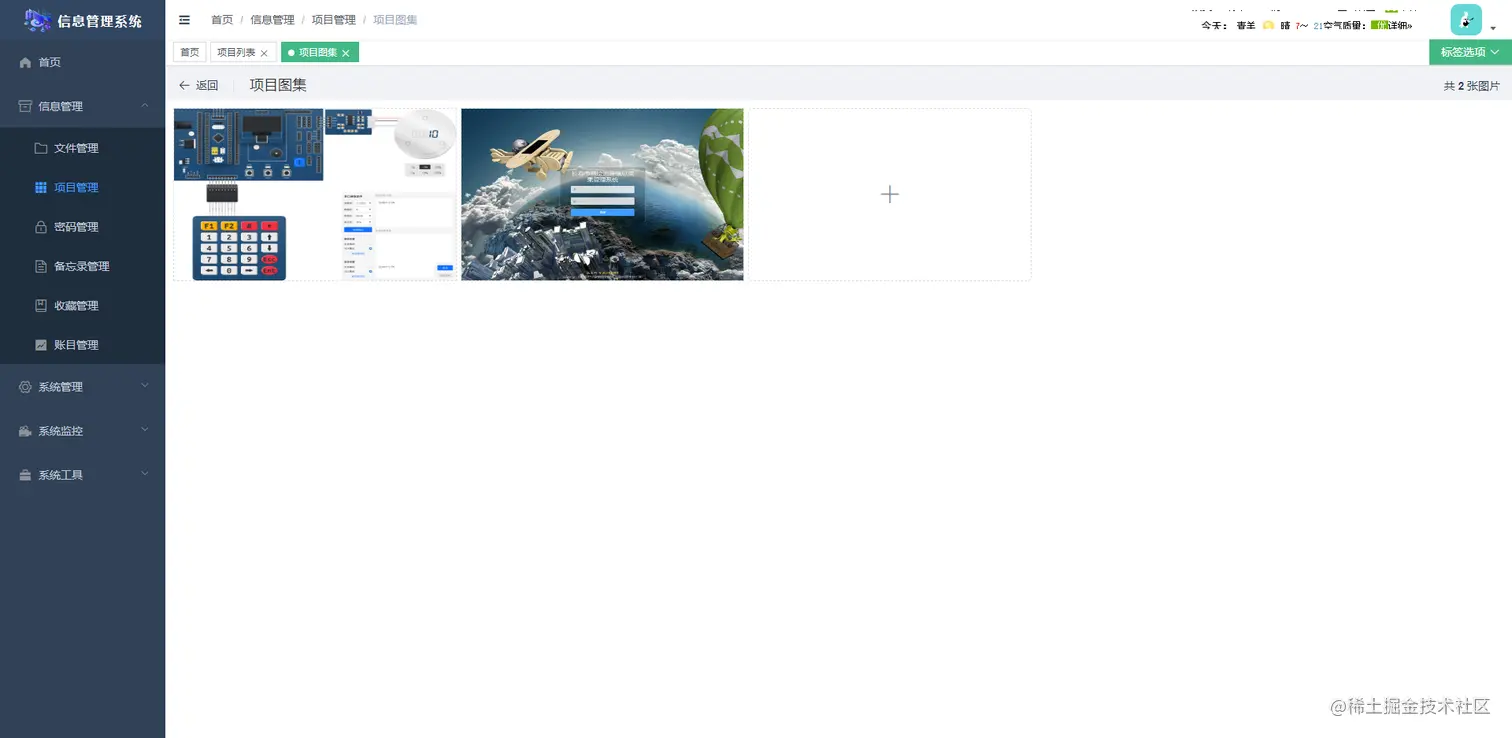The height and width of the screenshot is (738, 1512).
Task: Expand the 系统工具 chevron
Action: click(x=145, y=473)
